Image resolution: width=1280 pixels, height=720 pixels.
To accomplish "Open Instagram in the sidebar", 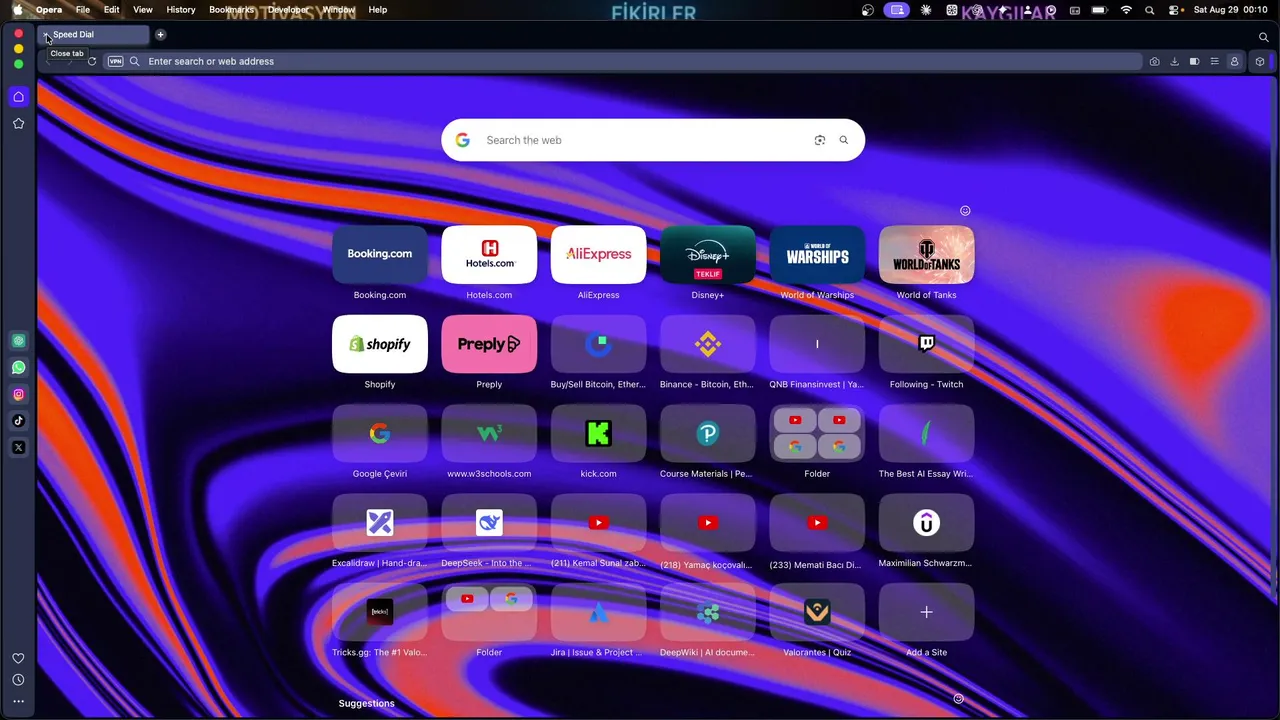I will 18,395.
